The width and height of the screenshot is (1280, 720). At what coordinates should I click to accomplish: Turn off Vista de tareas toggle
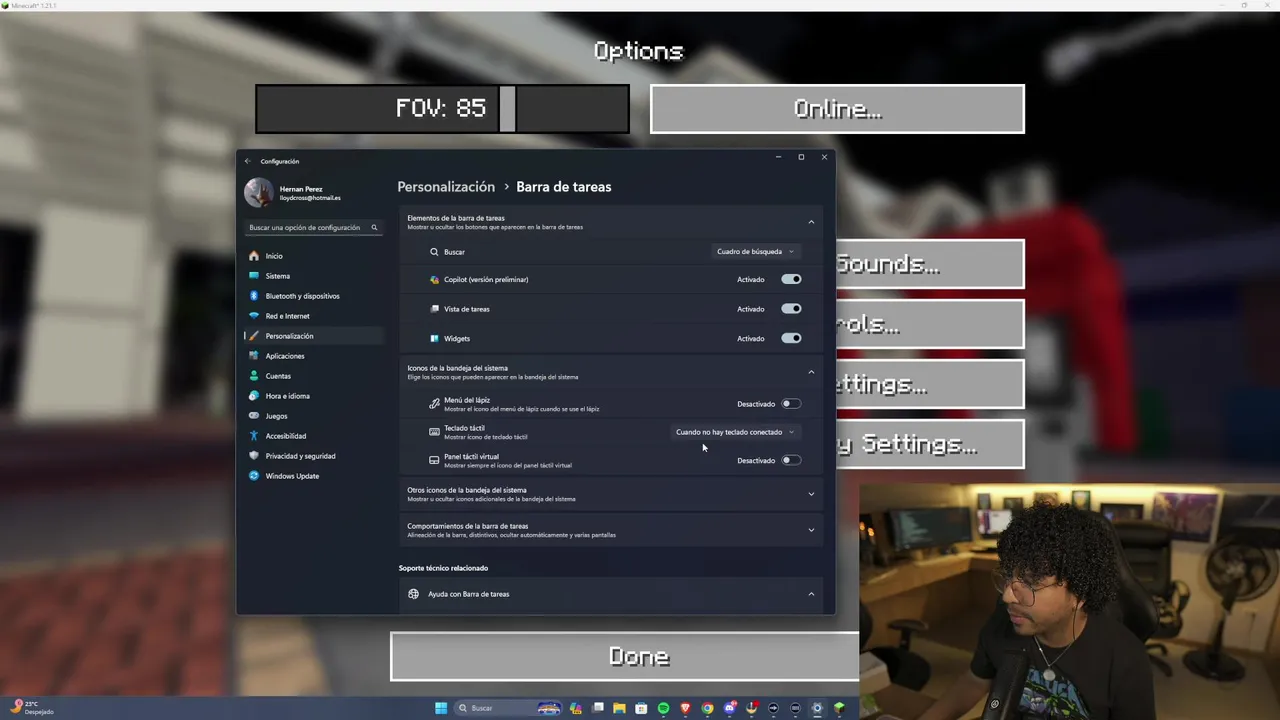pyautogui.click(x=791, y=309)
